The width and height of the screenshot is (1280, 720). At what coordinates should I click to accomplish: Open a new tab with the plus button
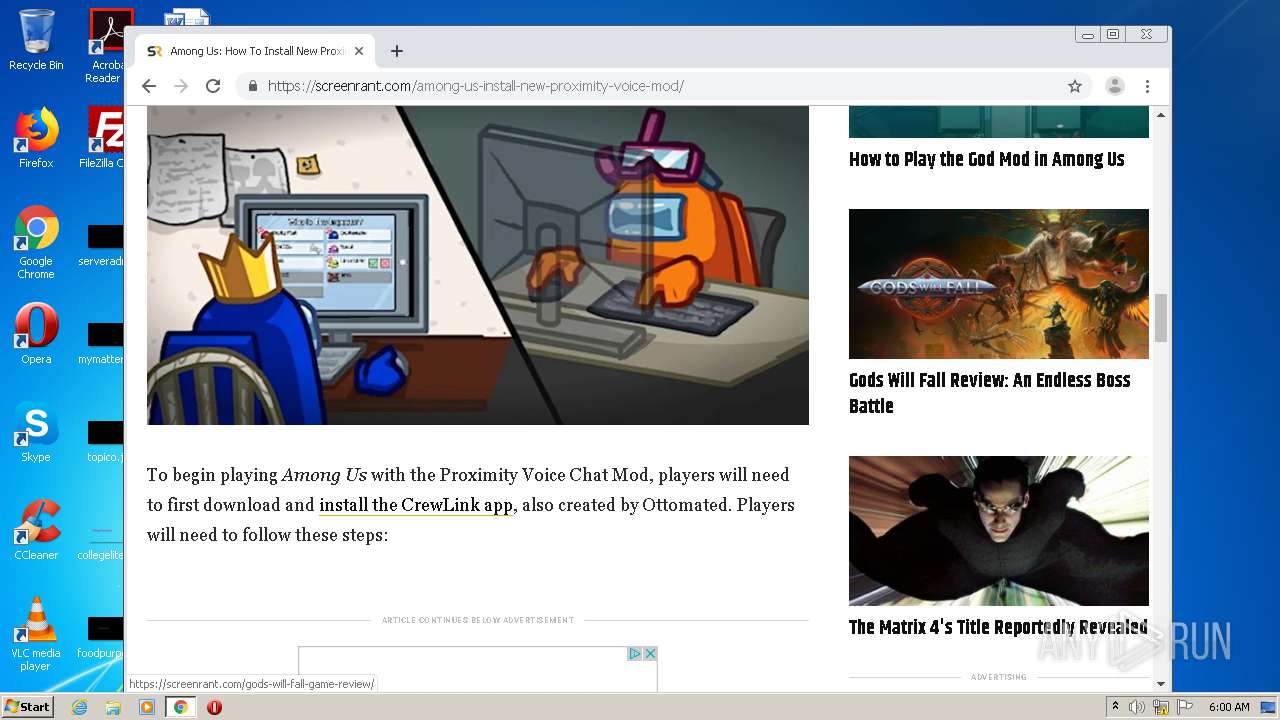coord(397,51)
